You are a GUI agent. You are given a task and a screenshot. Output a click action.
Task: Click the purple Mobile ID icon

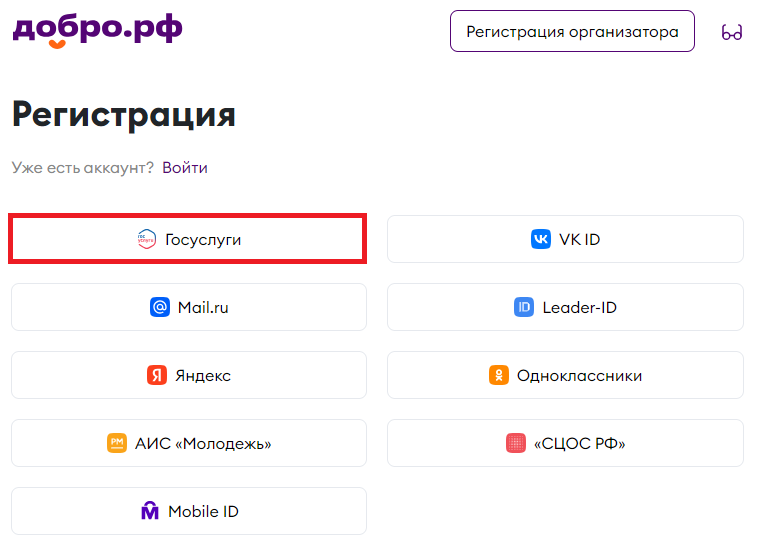(150, 511)
